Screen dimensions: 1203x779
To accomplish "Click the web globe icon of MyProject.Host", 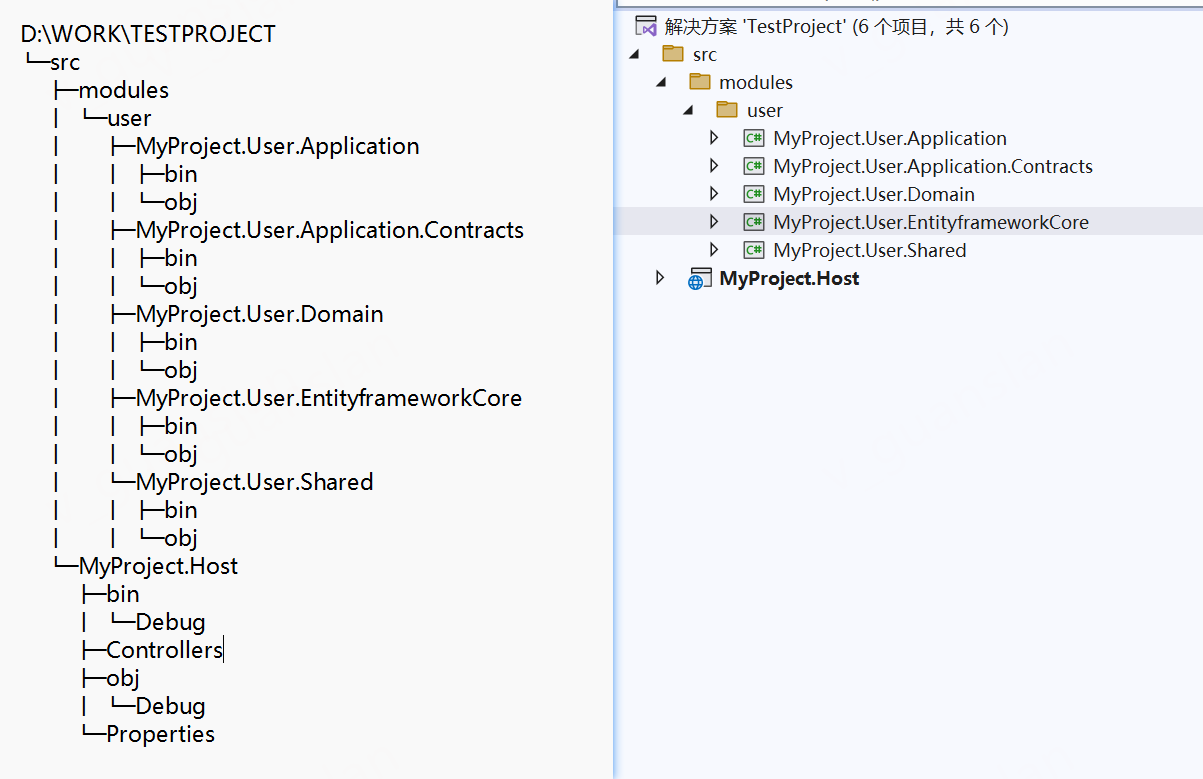I will 698,279.
